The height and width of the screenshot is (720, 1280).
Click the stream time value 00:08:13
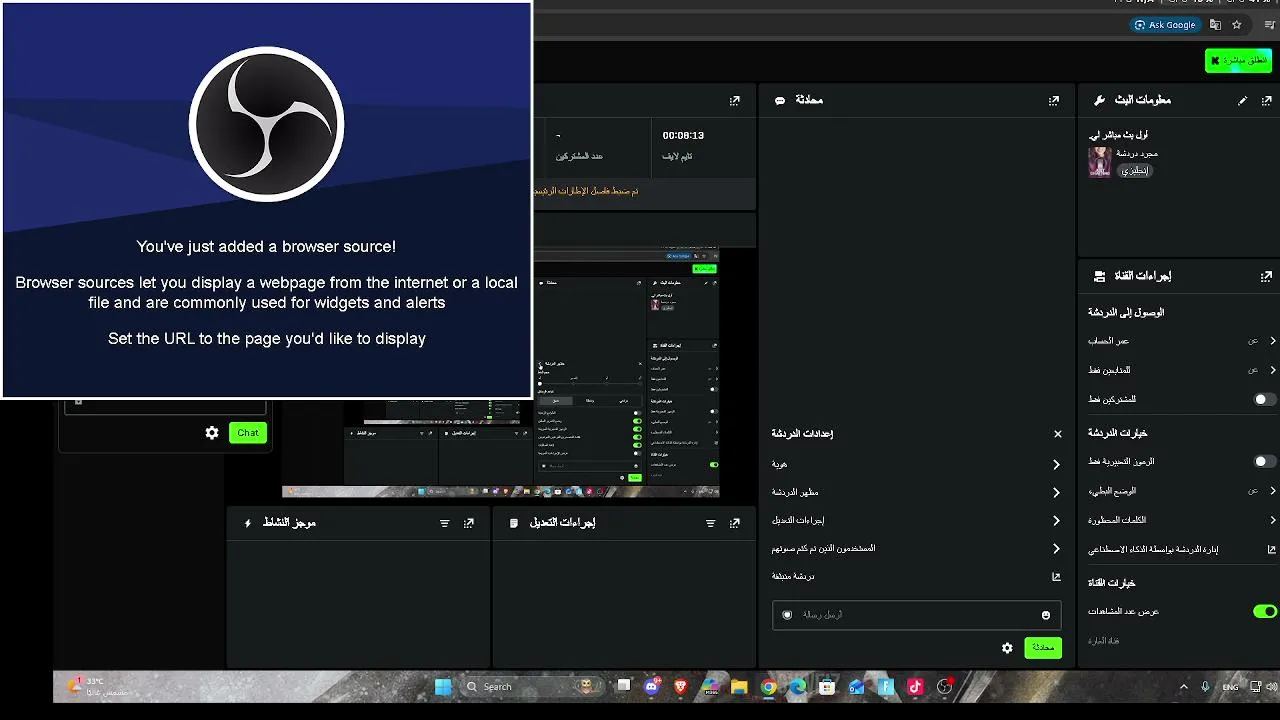click(x=683, y=135)
